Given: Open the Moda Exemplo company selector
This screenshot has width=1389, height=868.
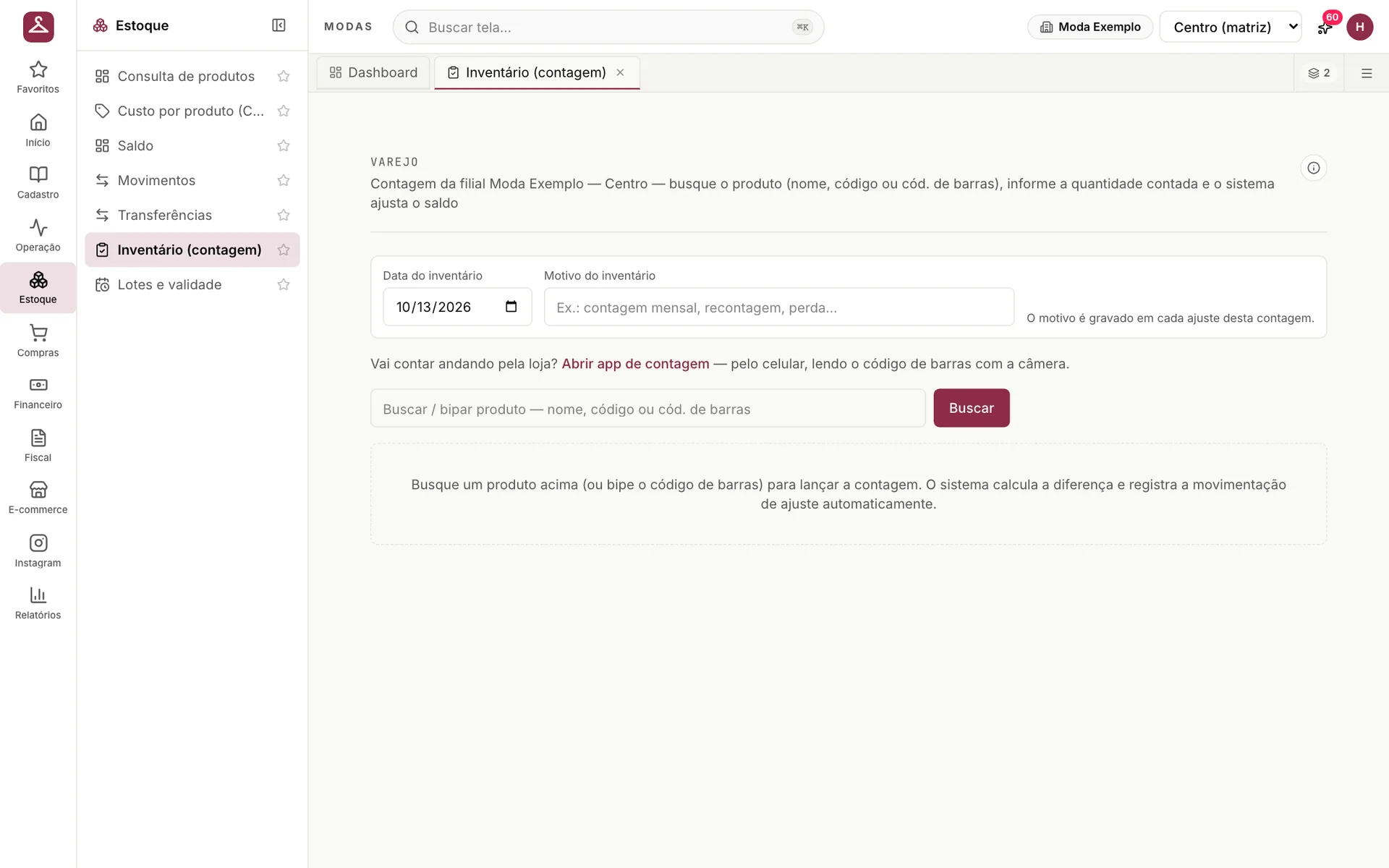Looking at the screenshot, I should [x=1090, y=27].
